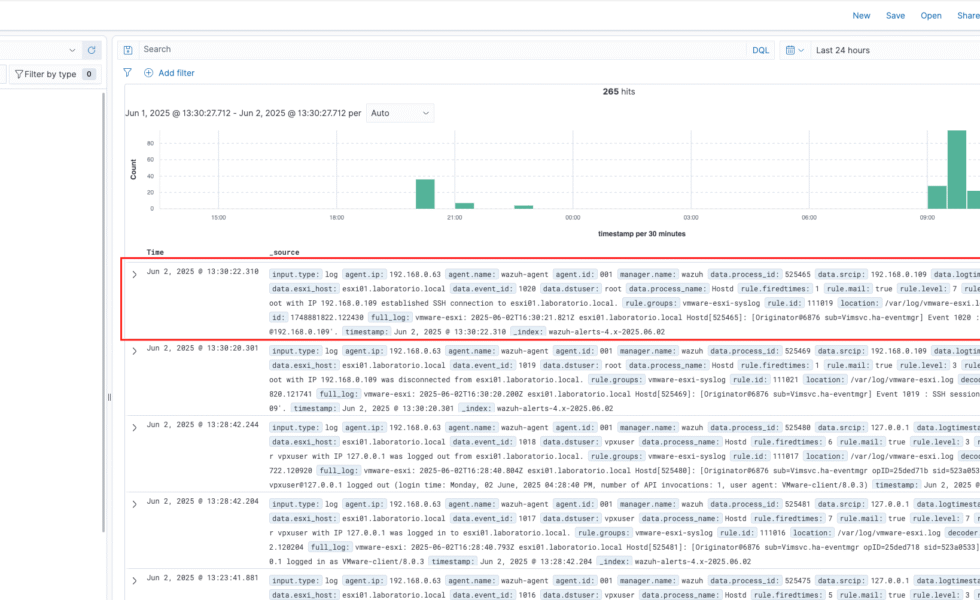This screenshot has width=980, height=600.
Task: Click the histogram bar before 21:00
Action: [x=425, y=194]
